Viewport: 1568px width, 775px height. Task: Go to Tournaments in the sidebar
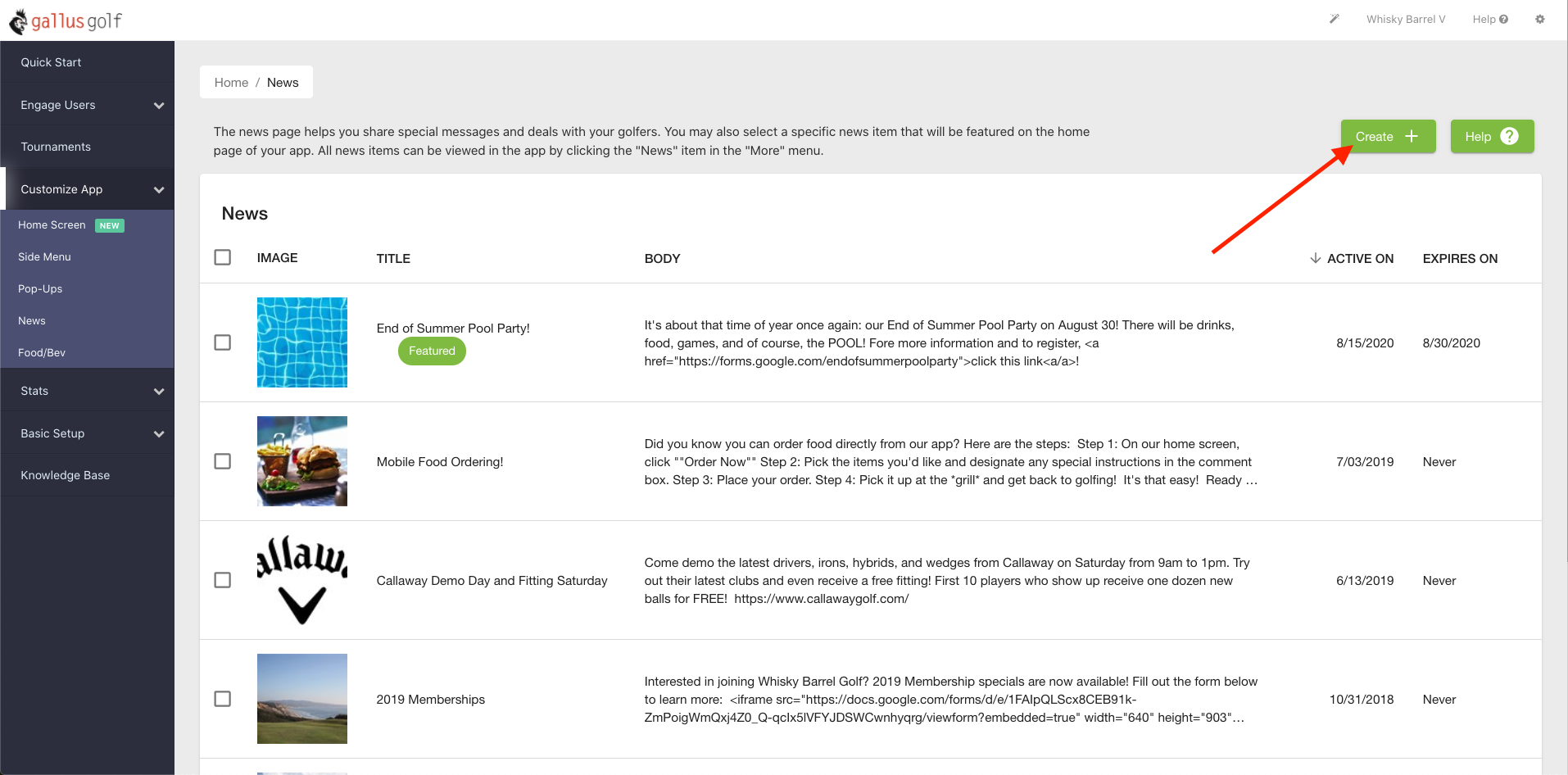pos(56,147)
